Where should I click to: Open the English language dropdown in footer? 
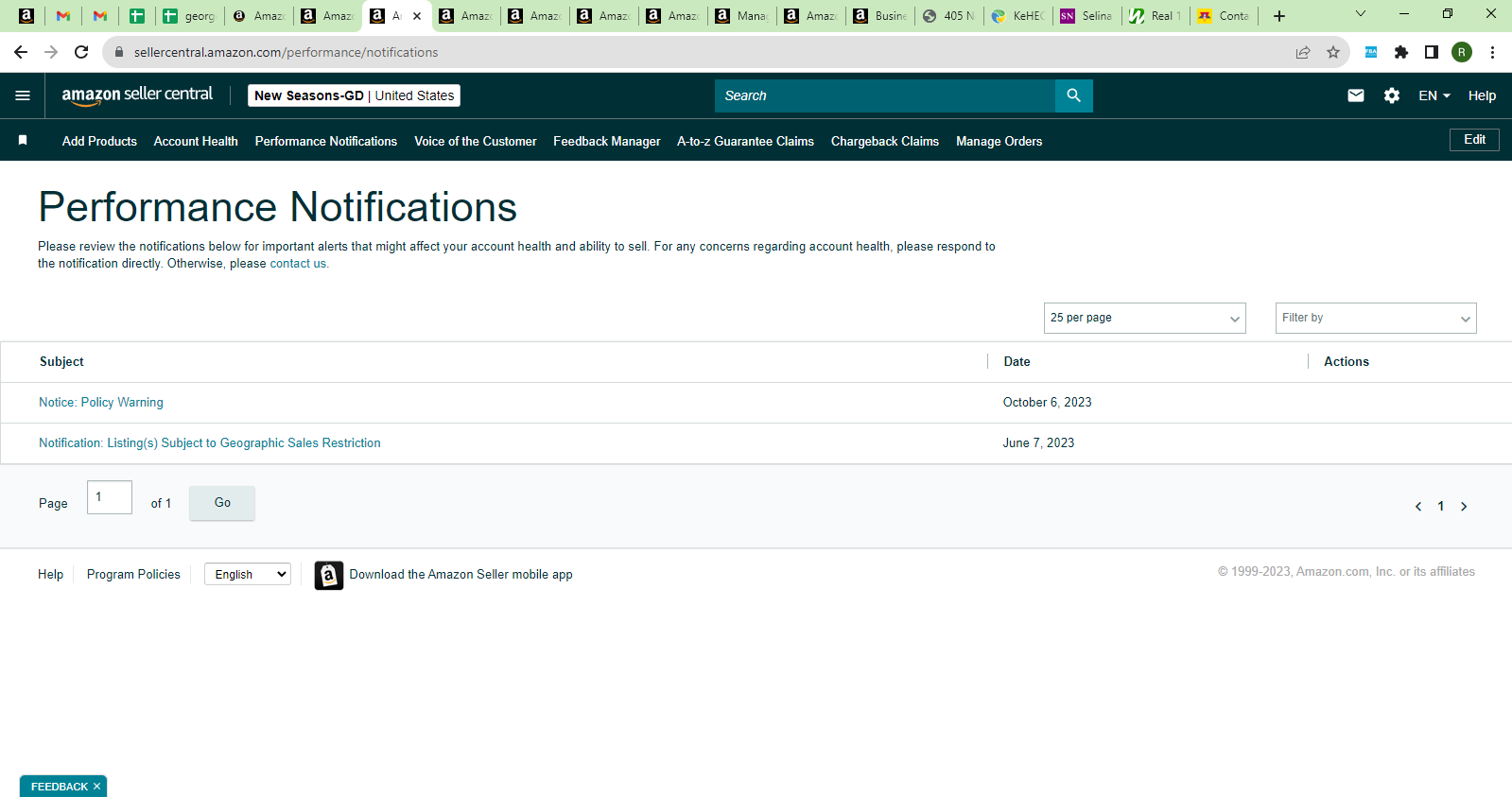pyautogui.click(x=248, y=574)
